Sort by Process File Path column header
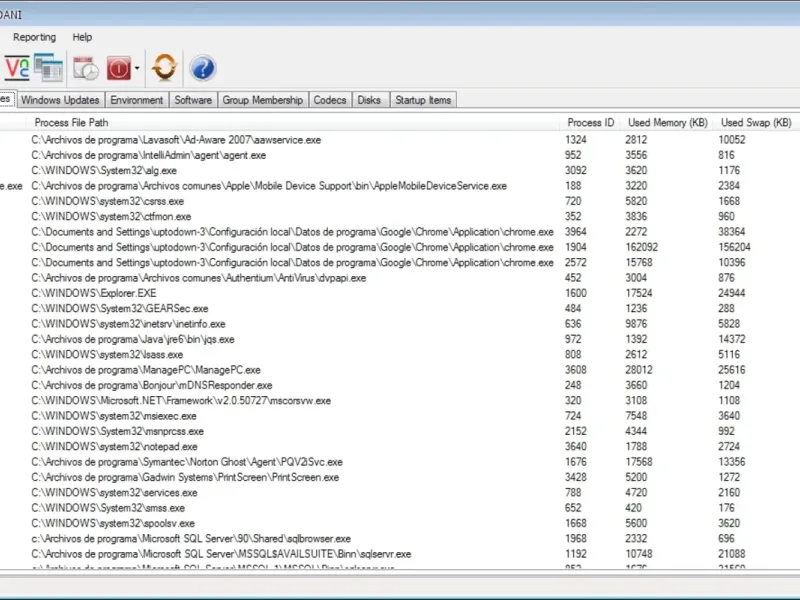Image resolution: width=800 pixels, height=600 pixels. [x=71, y=122]
